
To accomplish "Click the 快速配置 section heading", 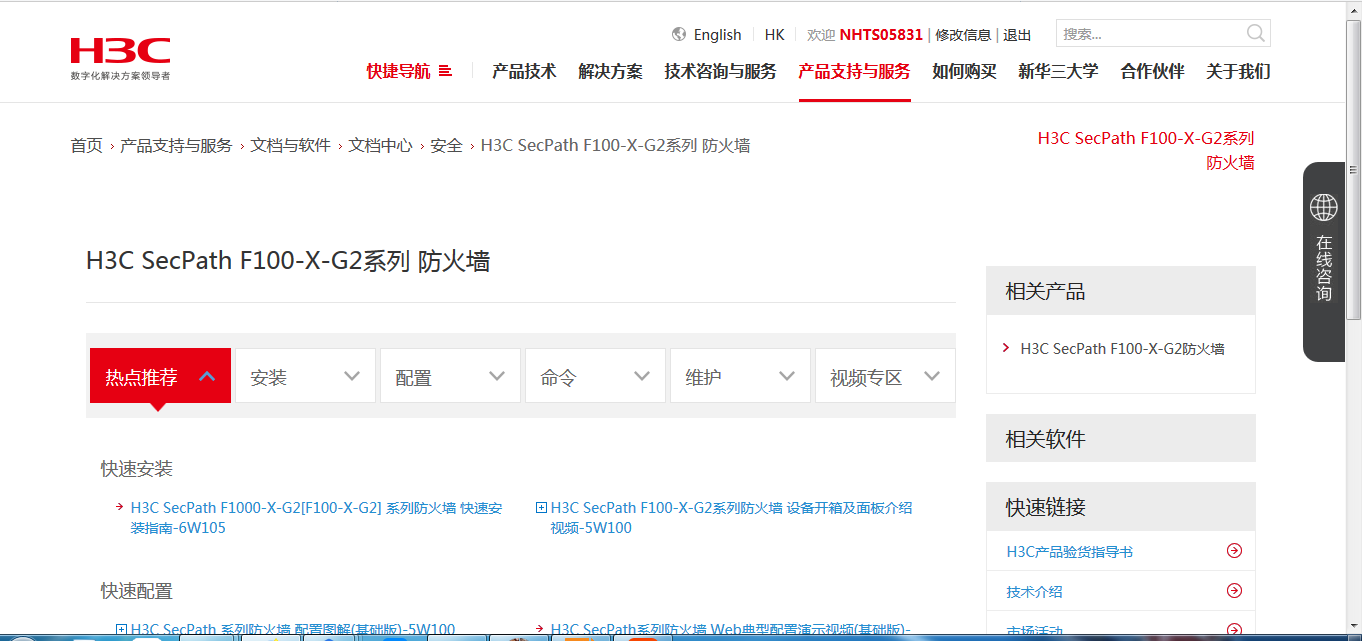I will 137,591.
